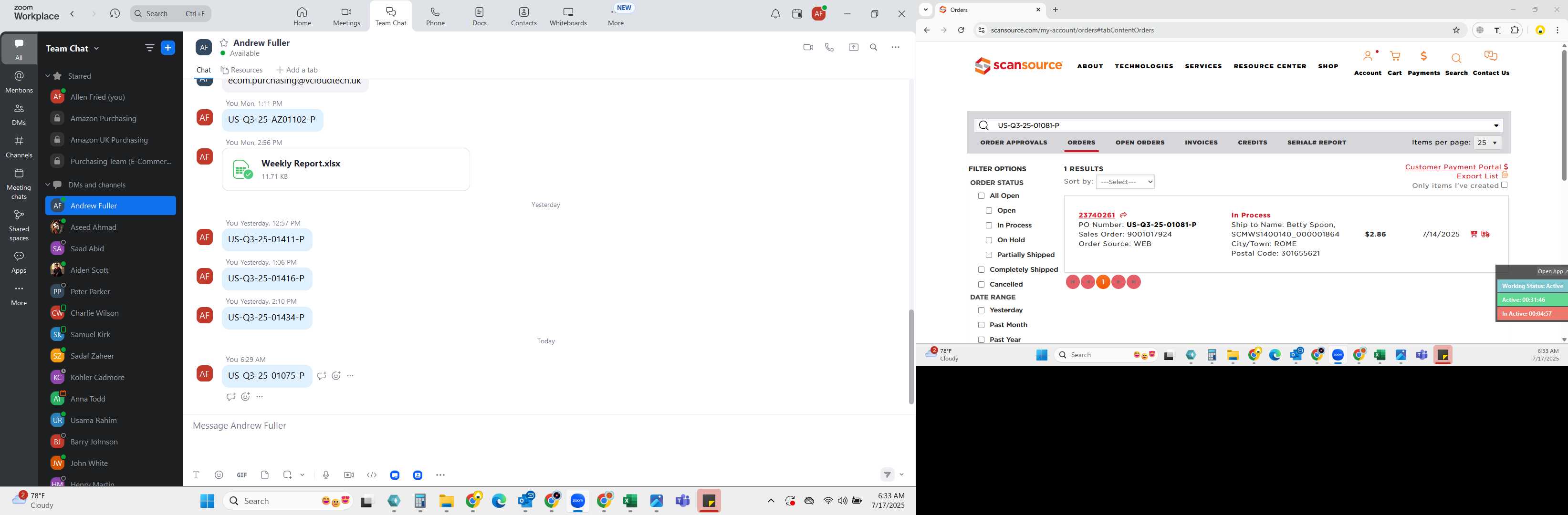This screenshot has height=515, width=1568.
Task: Check the Completely Shipped filter
Action: (x=981, y=270)
